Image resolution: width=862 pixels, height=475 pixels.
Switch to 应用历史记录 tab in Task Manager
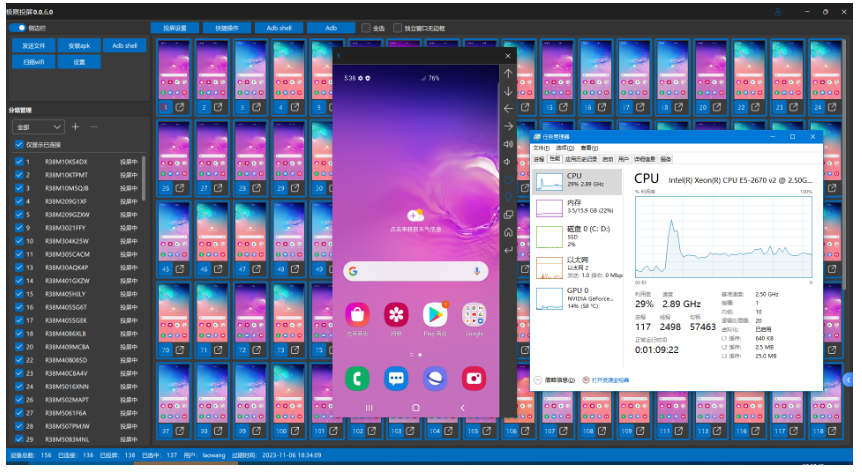coord(581,159)
